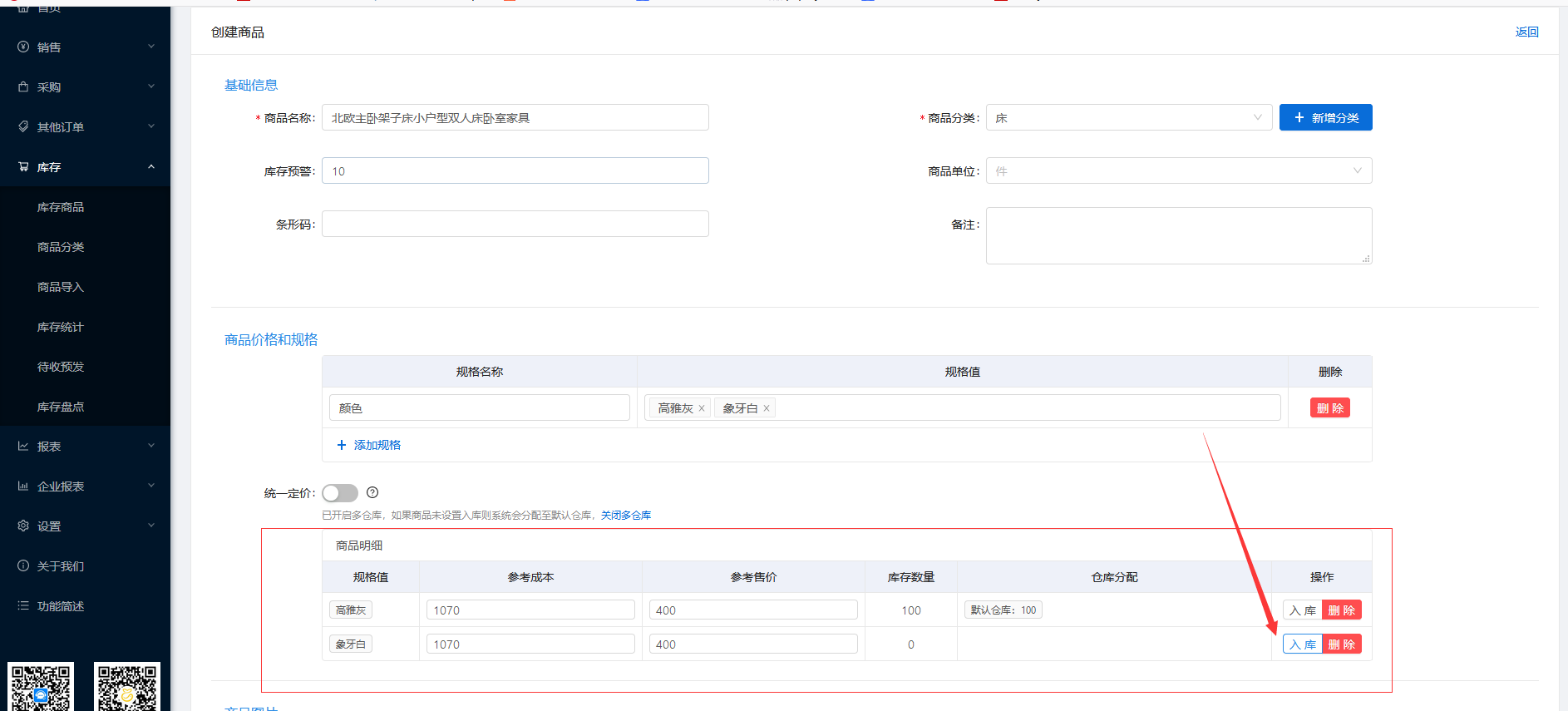Click the 采购 shopping bag icon
This screenshot has width=1568, height=711.
(x=23, y=87)
